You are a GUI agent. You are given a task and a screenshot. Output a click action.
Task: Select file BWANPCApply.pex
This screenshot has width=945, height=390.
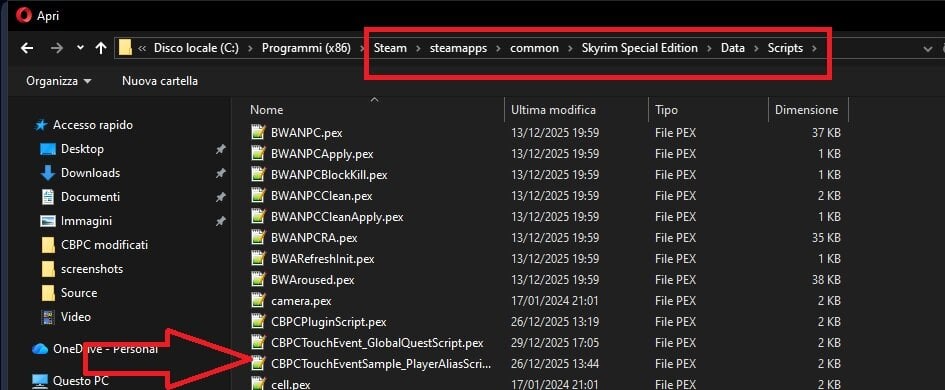pos(322,154)
